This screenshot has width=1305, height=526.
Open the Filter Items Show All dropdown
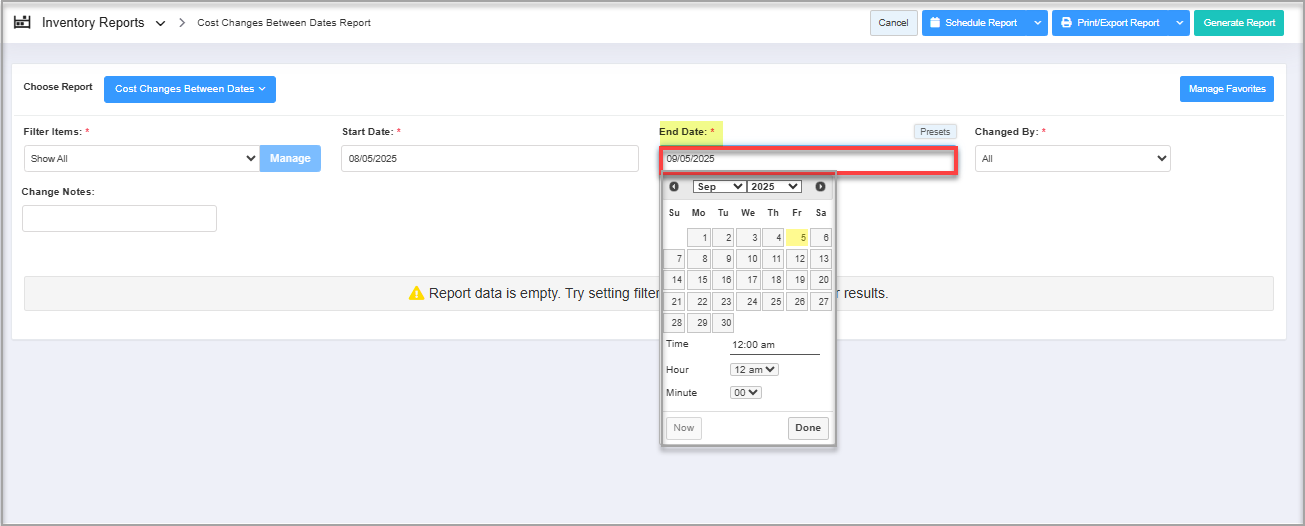pyautogui.click(x=141, y=158)
